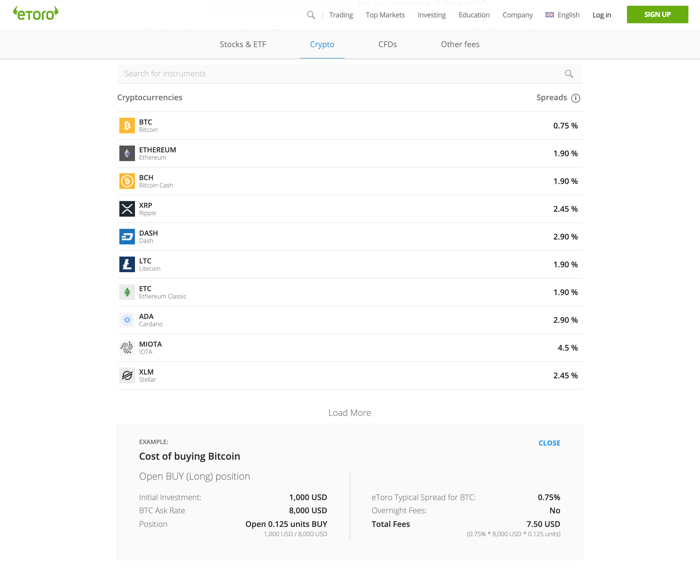Click the DASH row name
This screenshot has height=576, width=700.
148,233
